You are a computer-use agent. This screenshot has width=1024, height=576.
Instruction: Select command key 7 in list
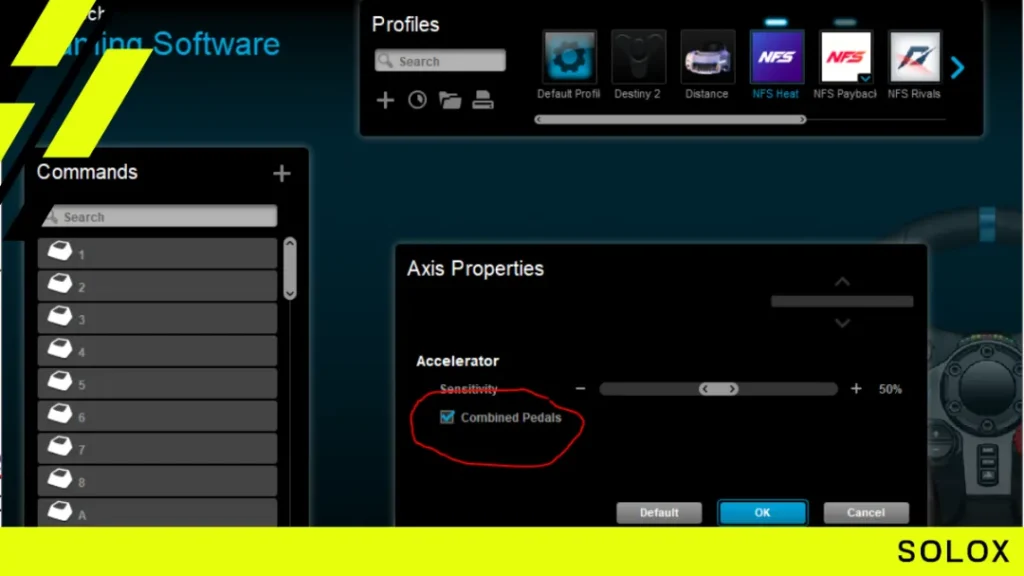coord(157,449)
